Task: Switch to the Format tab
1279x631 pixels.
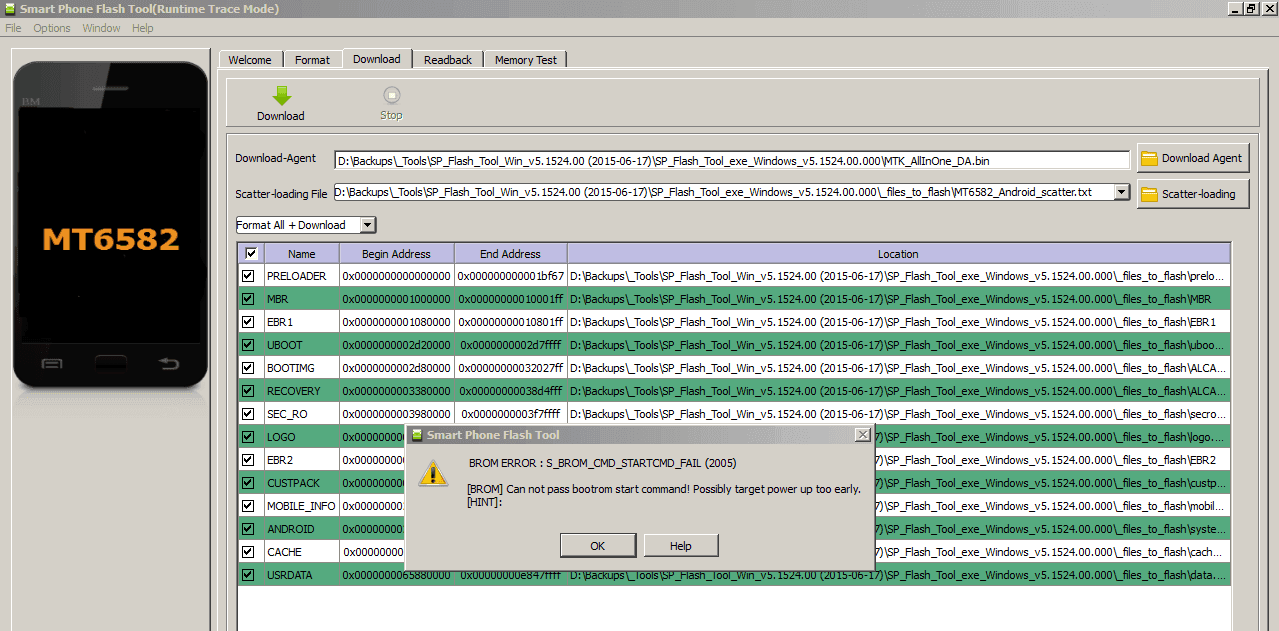Action: click(x=312, y=60)
